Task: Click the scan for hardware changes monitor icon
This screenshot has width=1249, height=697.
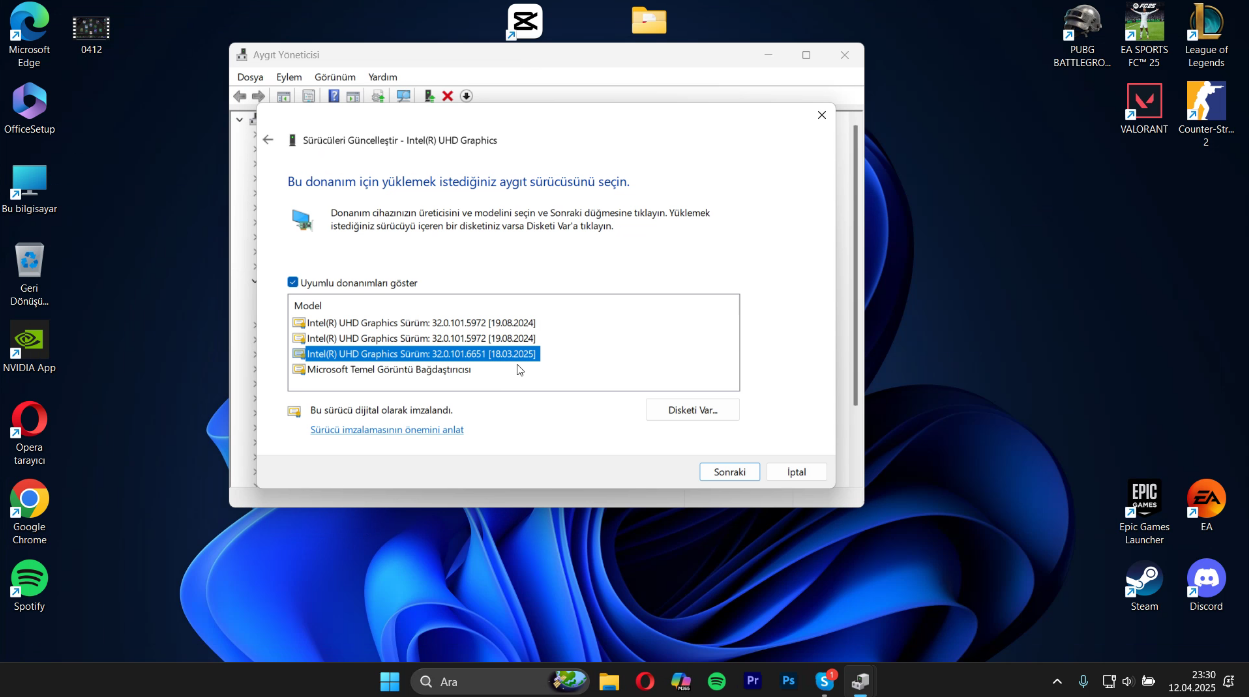Action: [404, 96]
